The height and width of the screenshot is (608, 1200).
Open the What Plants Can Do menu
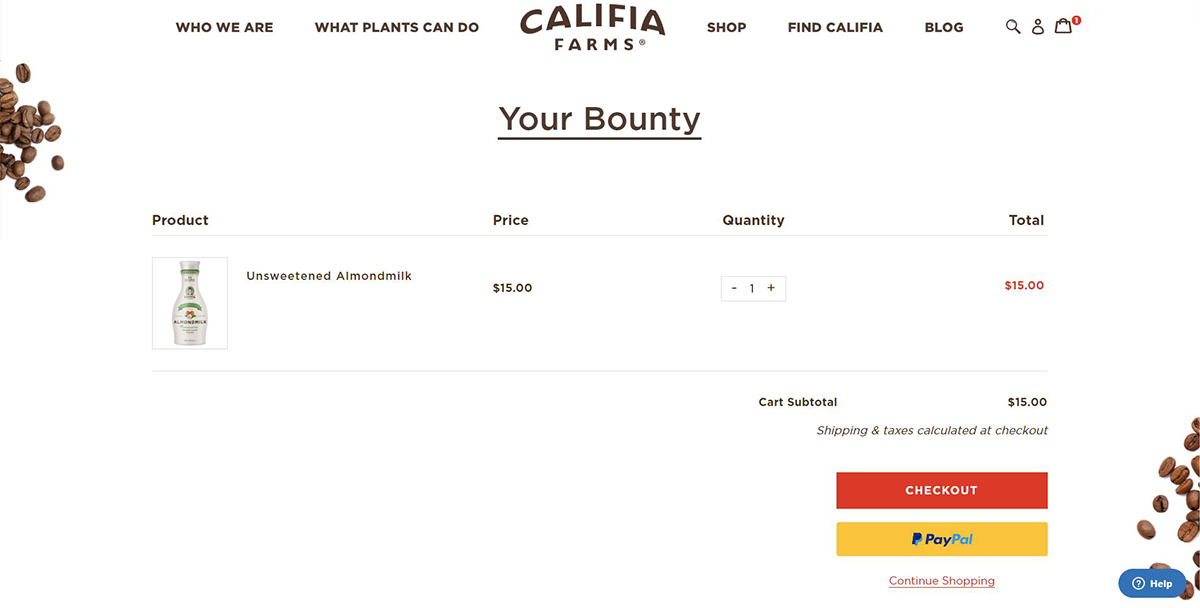tap(397, 27)
